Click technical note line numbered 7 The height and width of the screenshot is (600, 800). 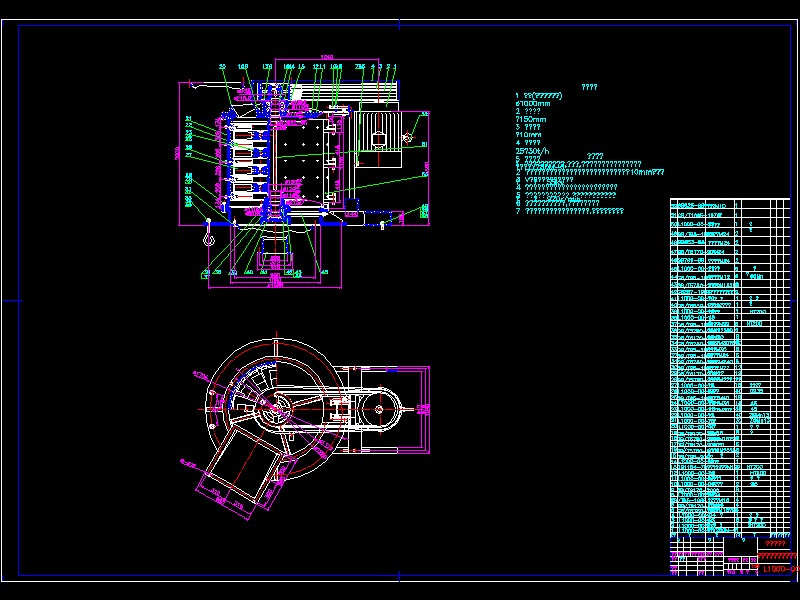tap(569, 211)
